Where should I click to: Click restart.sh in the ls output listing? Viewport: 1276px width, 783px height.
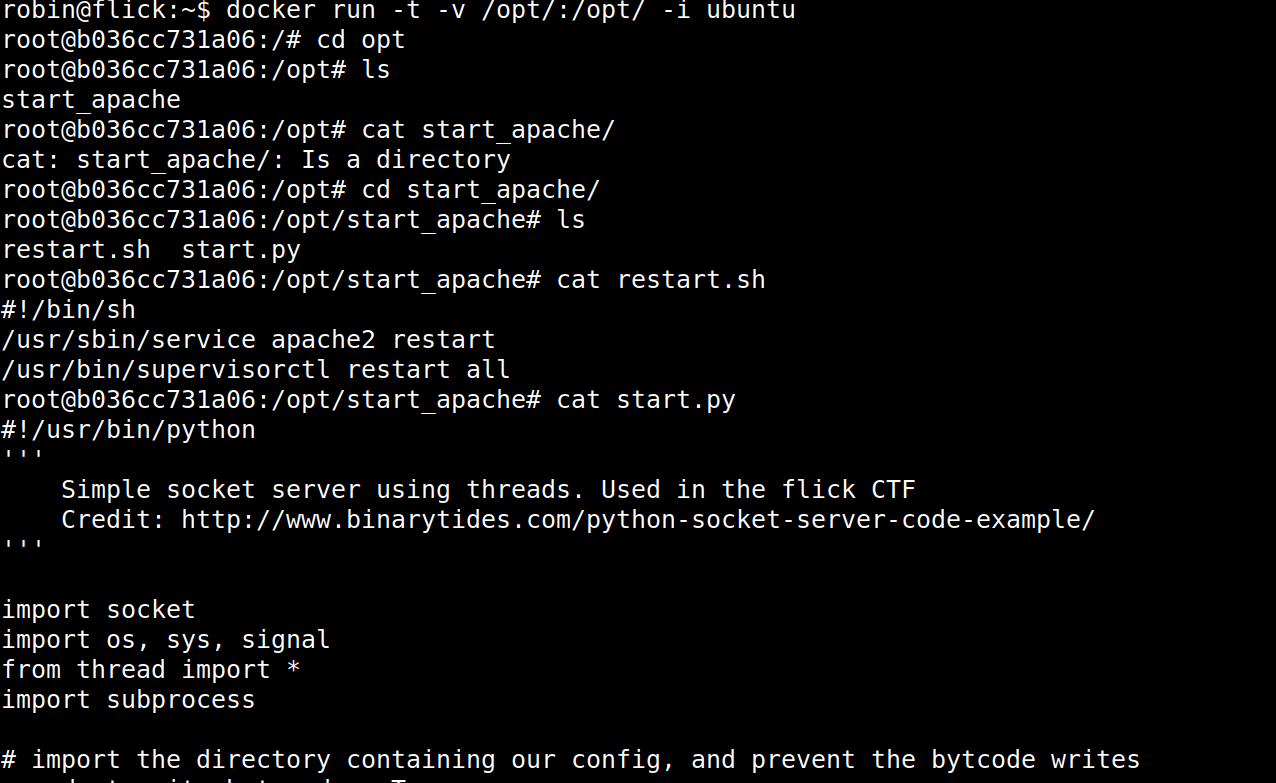76,250
